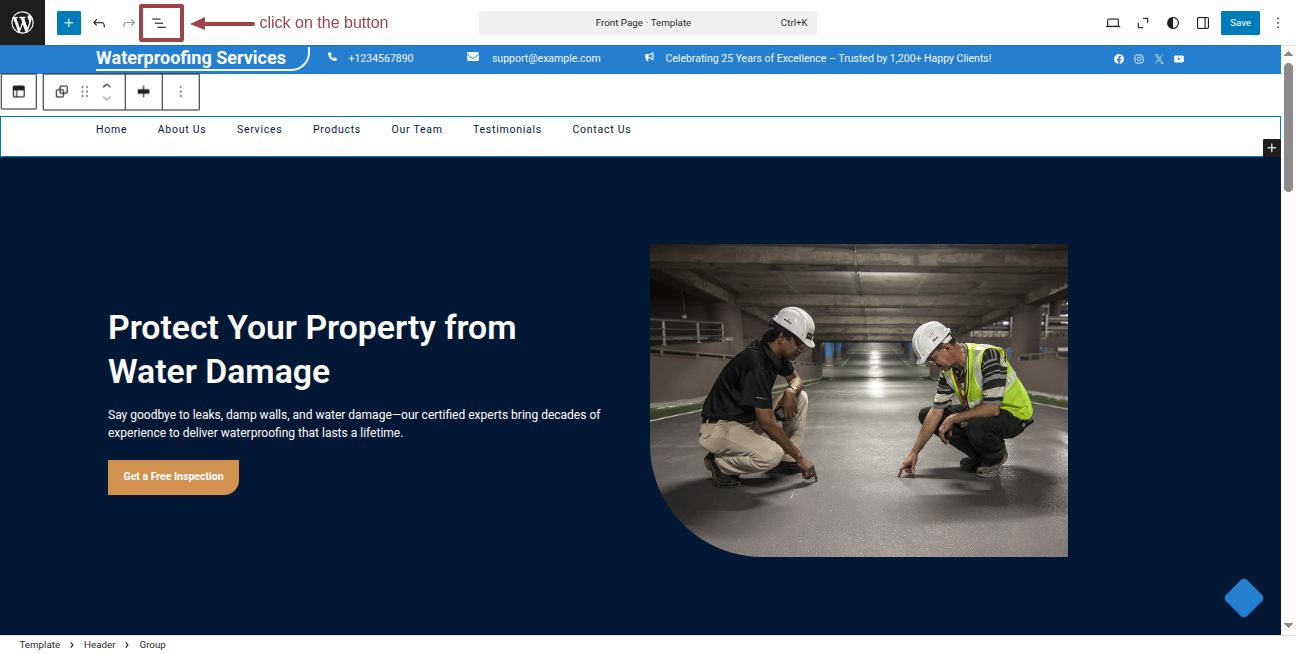Image resolution: width=1296 pixels, height=654 pixels.
Task: Open the block toolbar options menu
Action: click(181, 91)
